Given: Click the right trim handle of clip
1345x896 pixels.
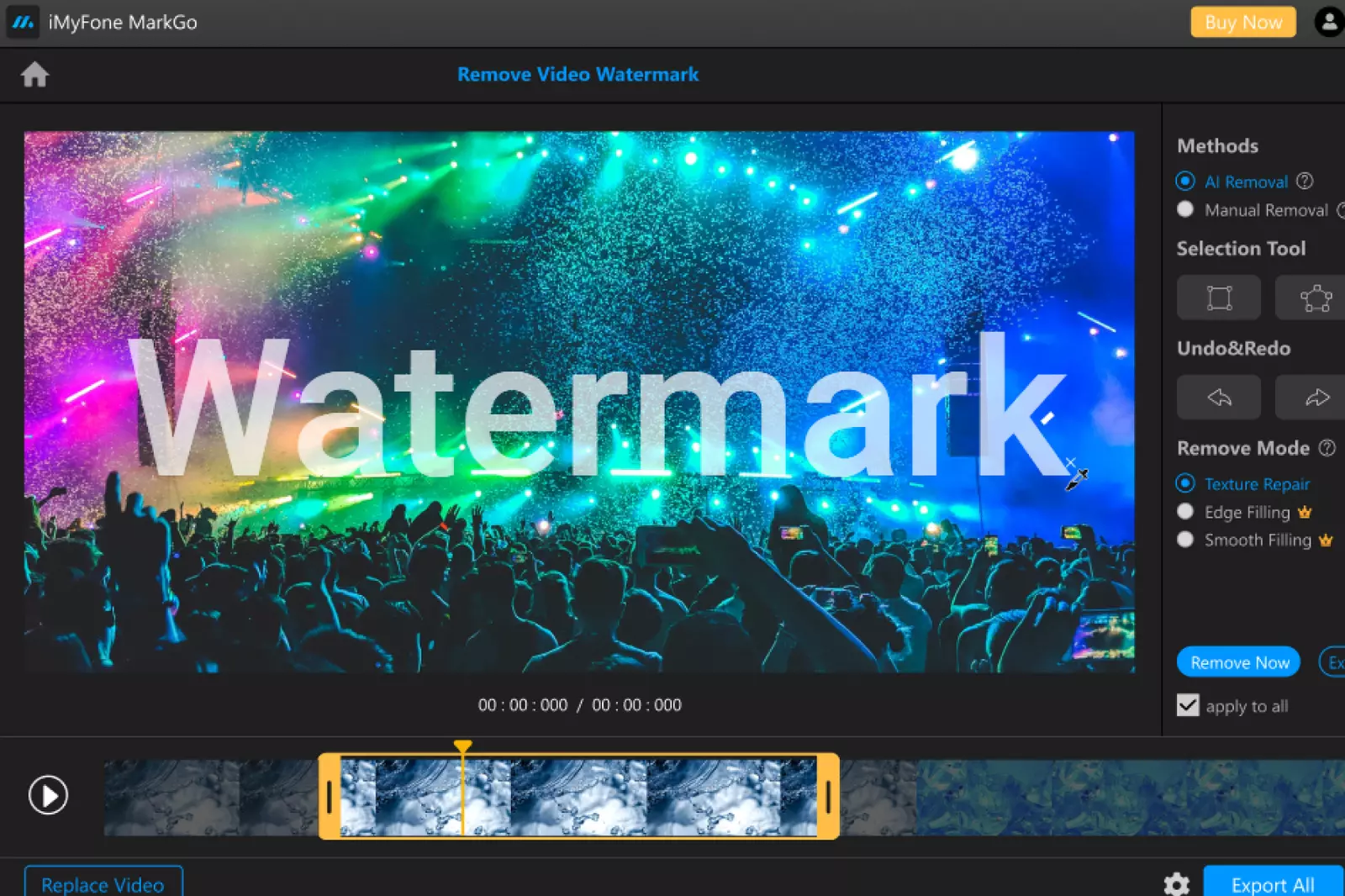Looking at the screenshot, I should coord(828,796).
